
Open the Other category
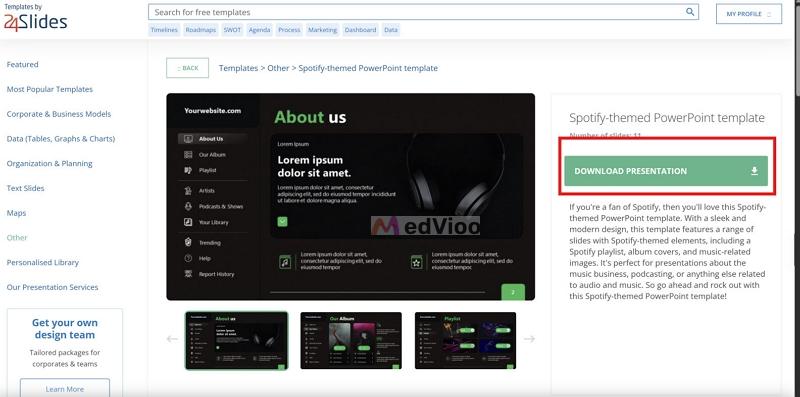[17, 238]
